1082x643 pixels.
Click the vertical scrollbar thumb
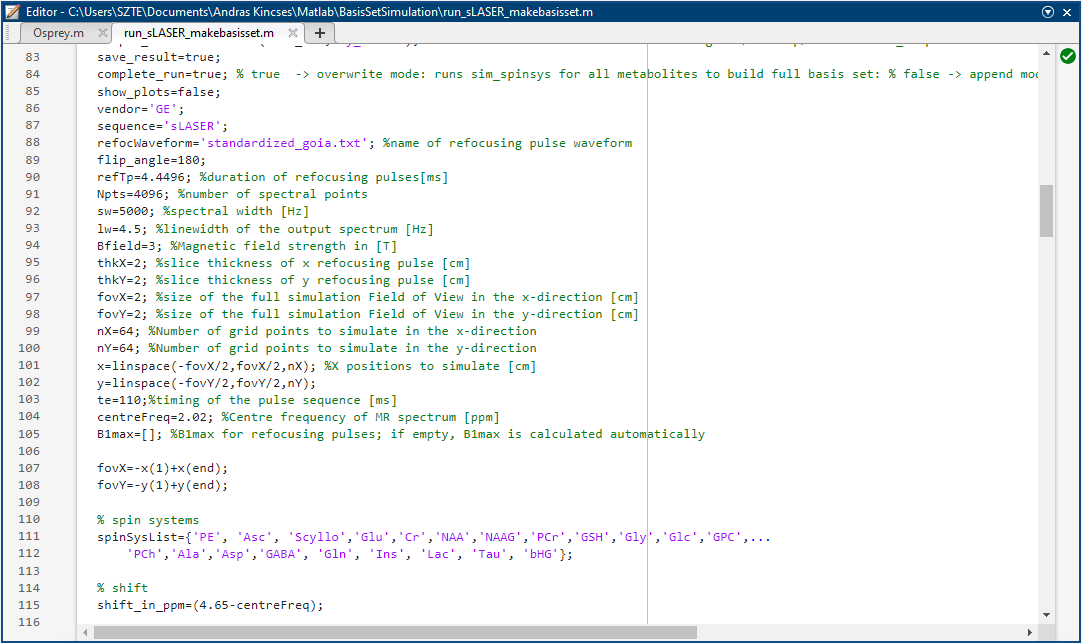[1046, 210]
